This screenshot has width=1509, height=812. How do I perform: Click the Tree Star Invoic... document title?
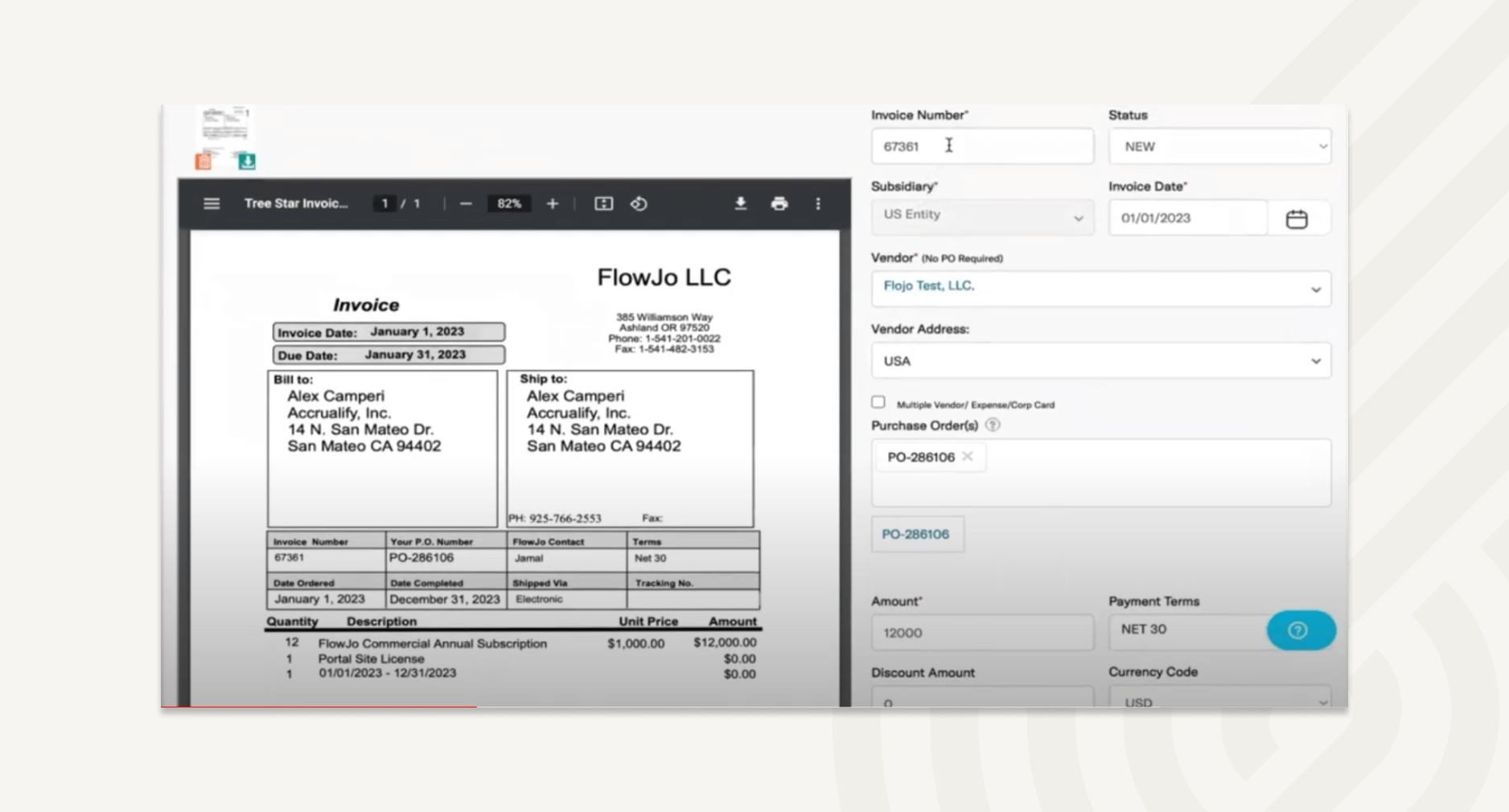[x=296, y=203]
